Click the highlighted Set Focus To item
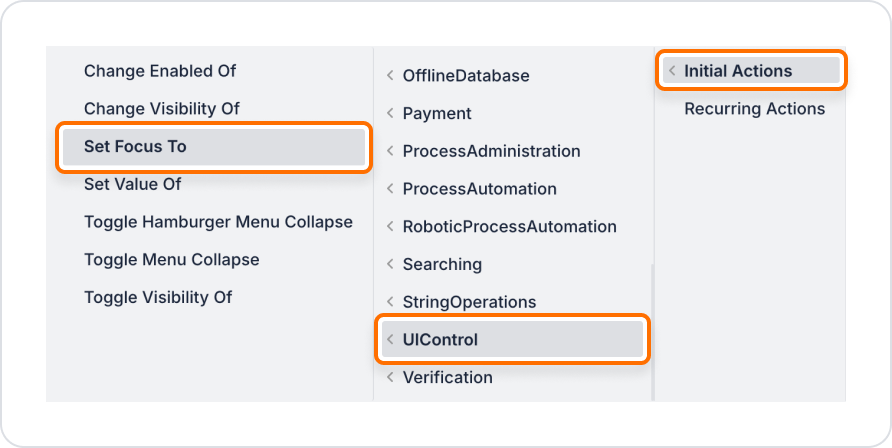This screenshot has width=892, height=448. click(x=214, y=147)
